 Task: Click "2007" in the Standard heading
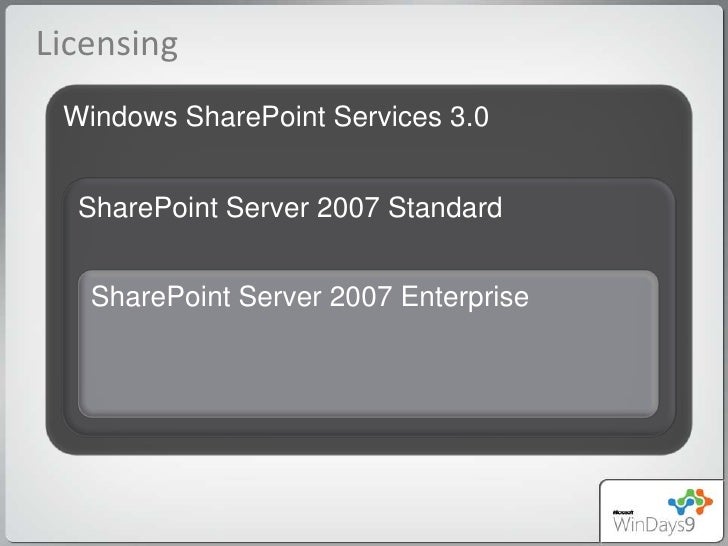coord(347,207)
